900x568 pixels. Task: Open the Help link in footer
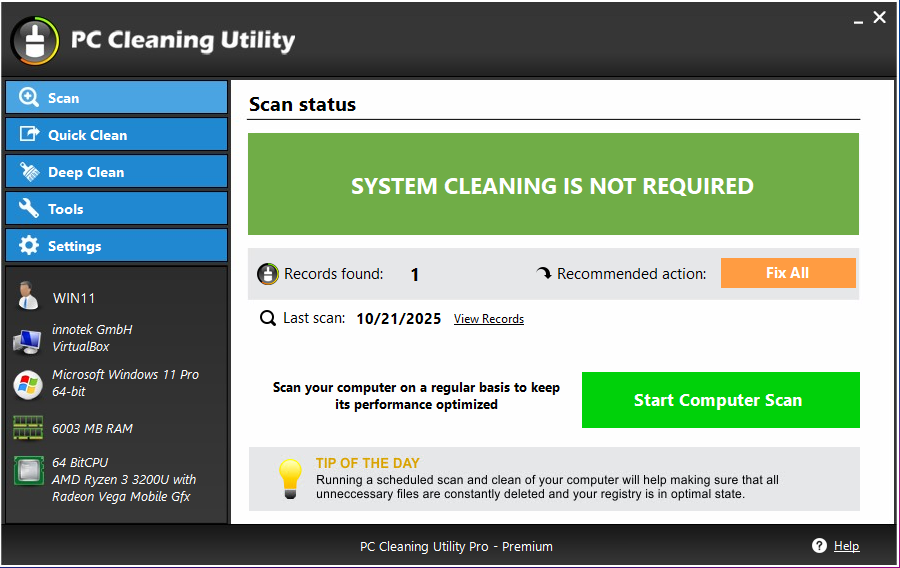[x=846, y=546]
